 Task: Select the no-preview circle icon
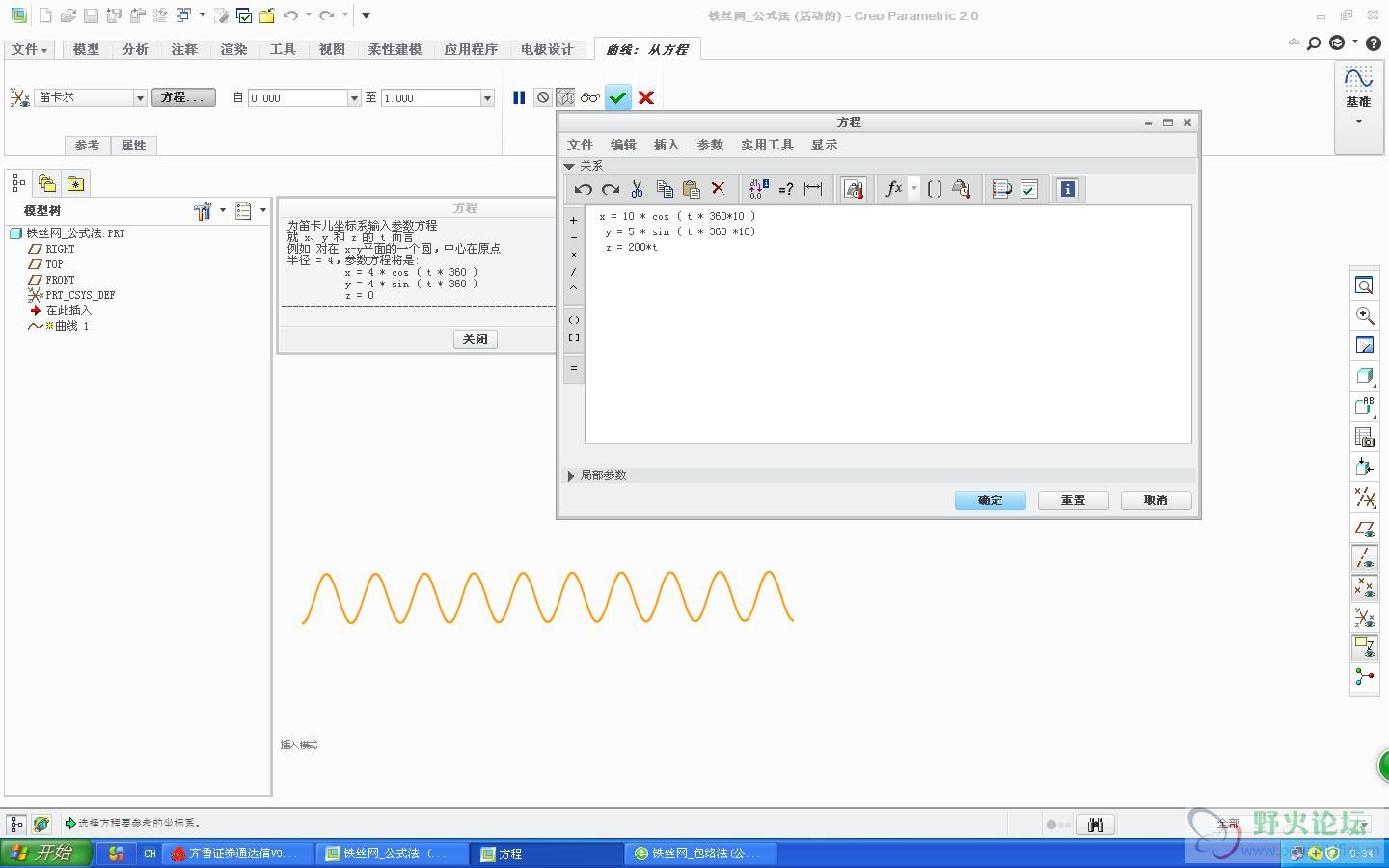pyautogui.click(x=543, y=97)
